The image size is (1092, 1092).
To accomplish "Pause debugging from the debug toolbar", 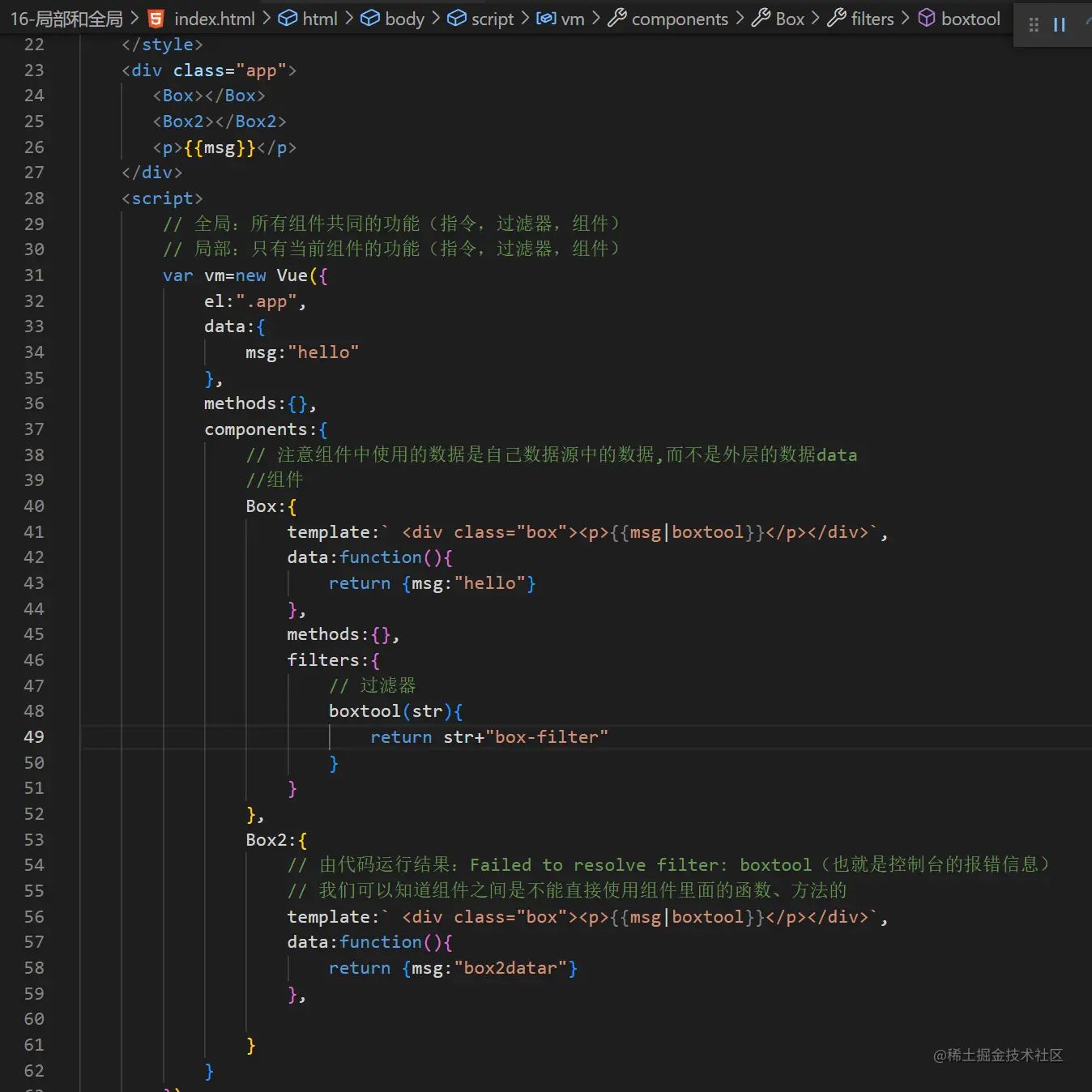I will [1059, 25].
